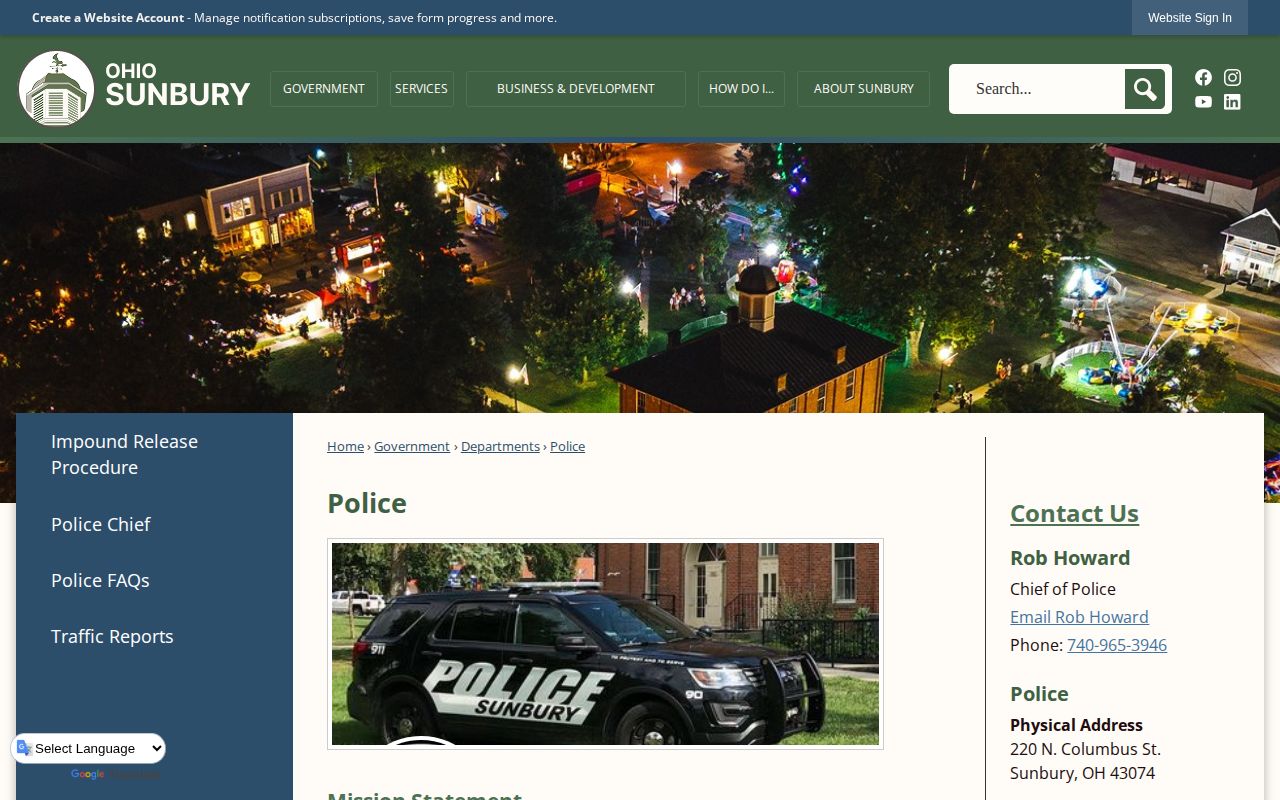Screen dimensions: 1280x800
Task: Go to the Departments breadcrumb
Action: [500, 446]
